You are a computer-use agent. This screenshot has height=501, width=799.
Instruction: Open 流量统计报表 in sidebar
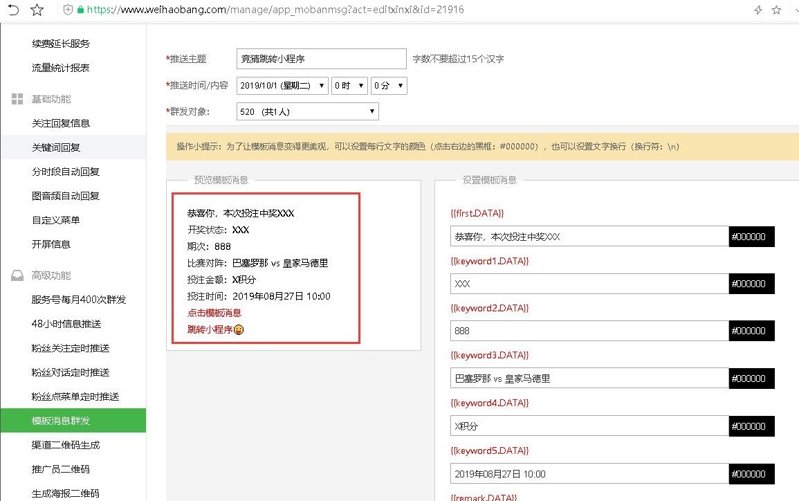click(x=61, y=68)
